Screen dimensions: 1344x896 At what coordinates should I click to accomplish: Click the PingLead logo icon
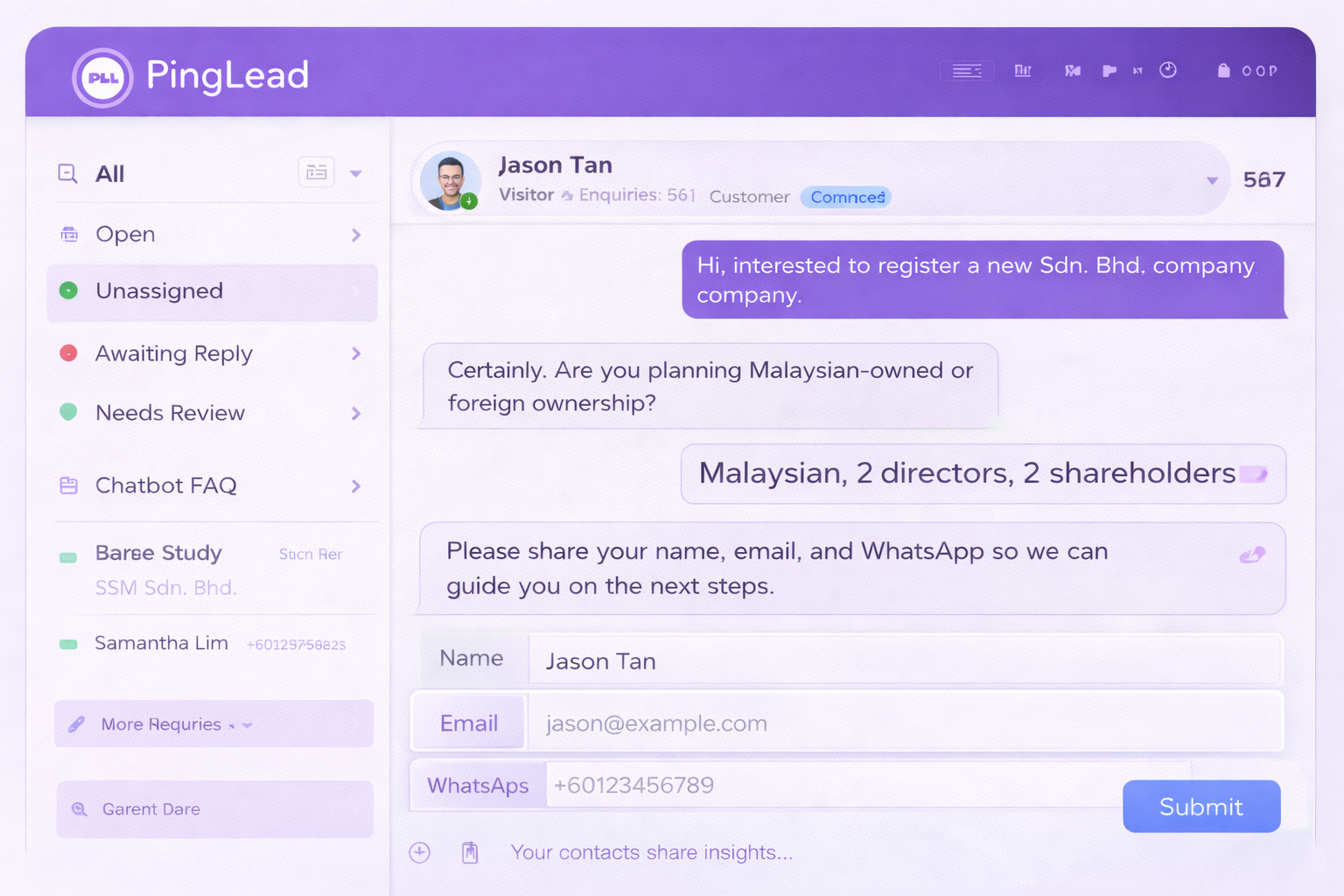(x=102, y=78)
